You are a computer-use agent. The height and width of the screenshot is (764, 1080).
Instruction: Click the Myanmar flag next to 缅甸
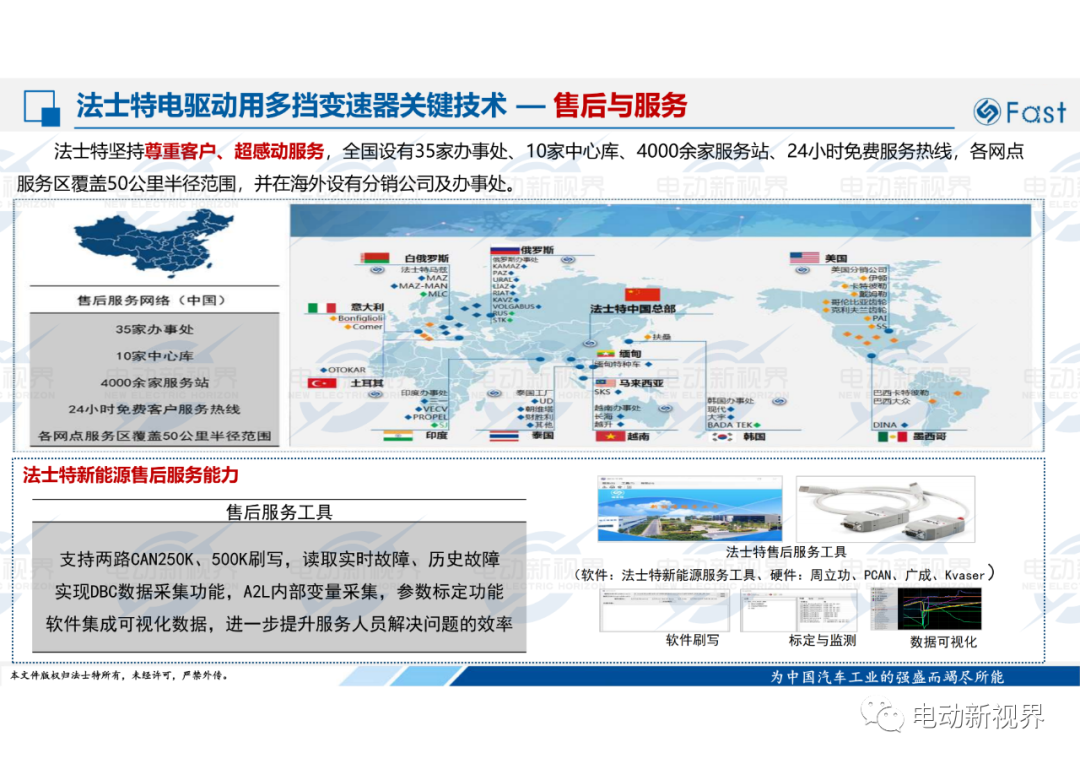click(x=605, y=353)
